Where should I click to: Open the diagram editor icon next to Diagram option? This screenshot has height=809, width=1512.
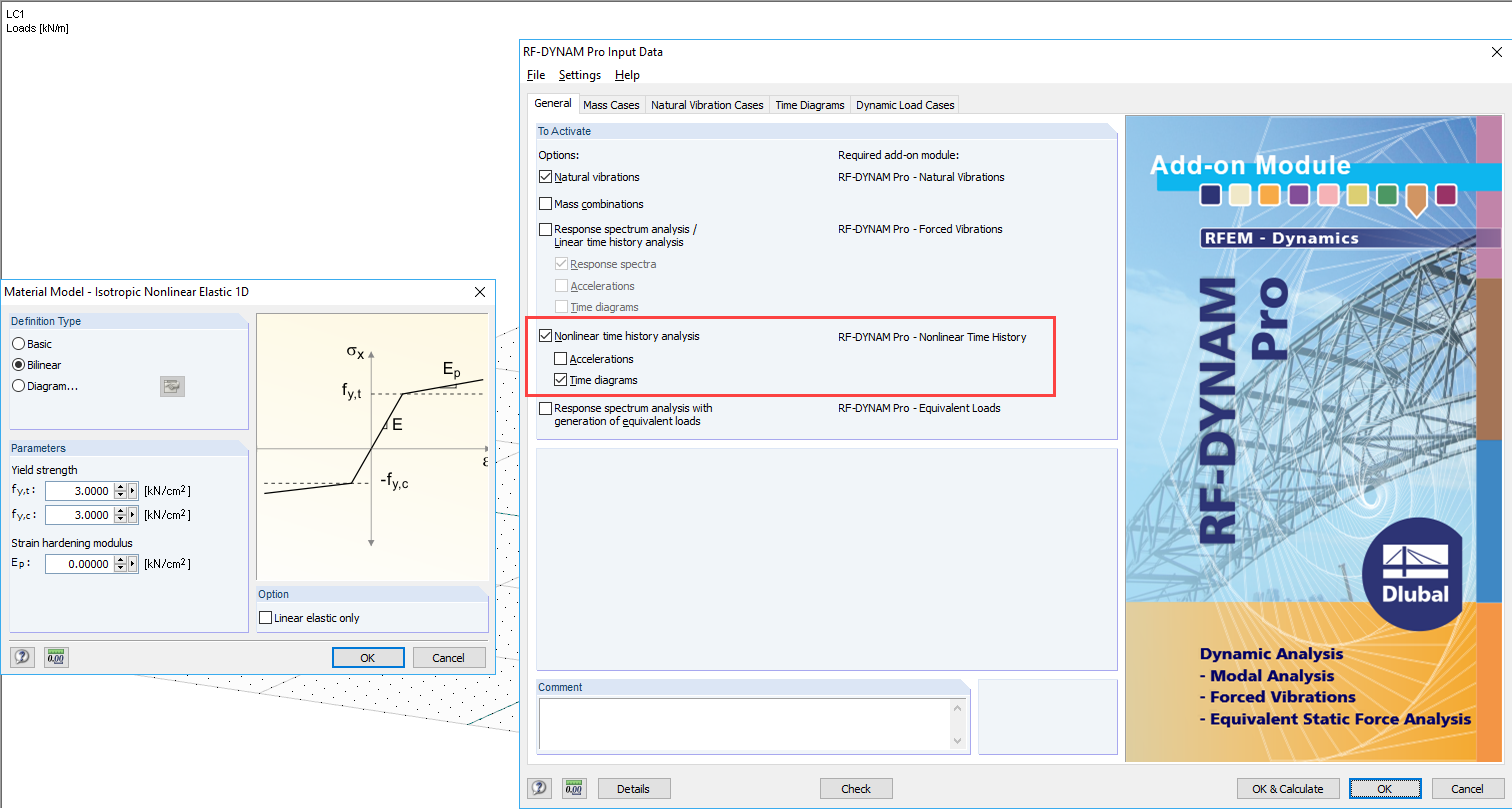pos(172,386)
